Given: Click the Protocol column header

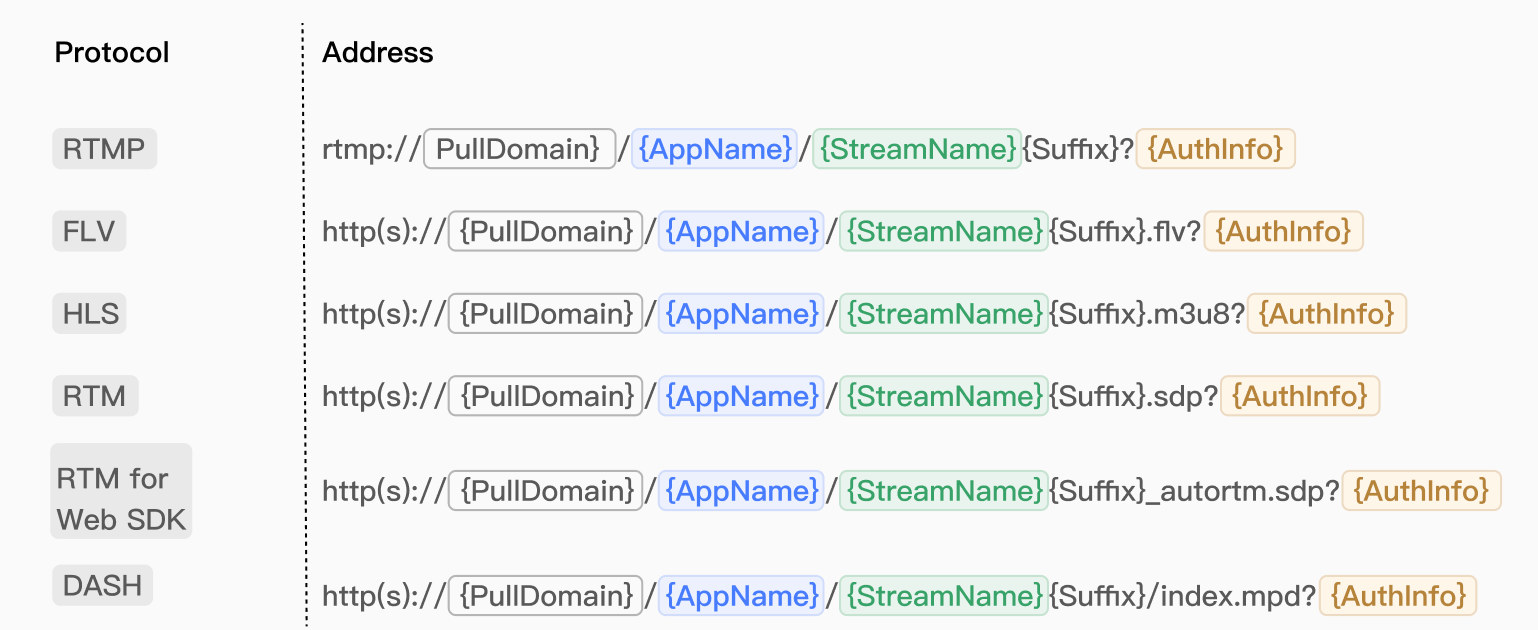Looking at the screenshot, I should pos(112,53).
